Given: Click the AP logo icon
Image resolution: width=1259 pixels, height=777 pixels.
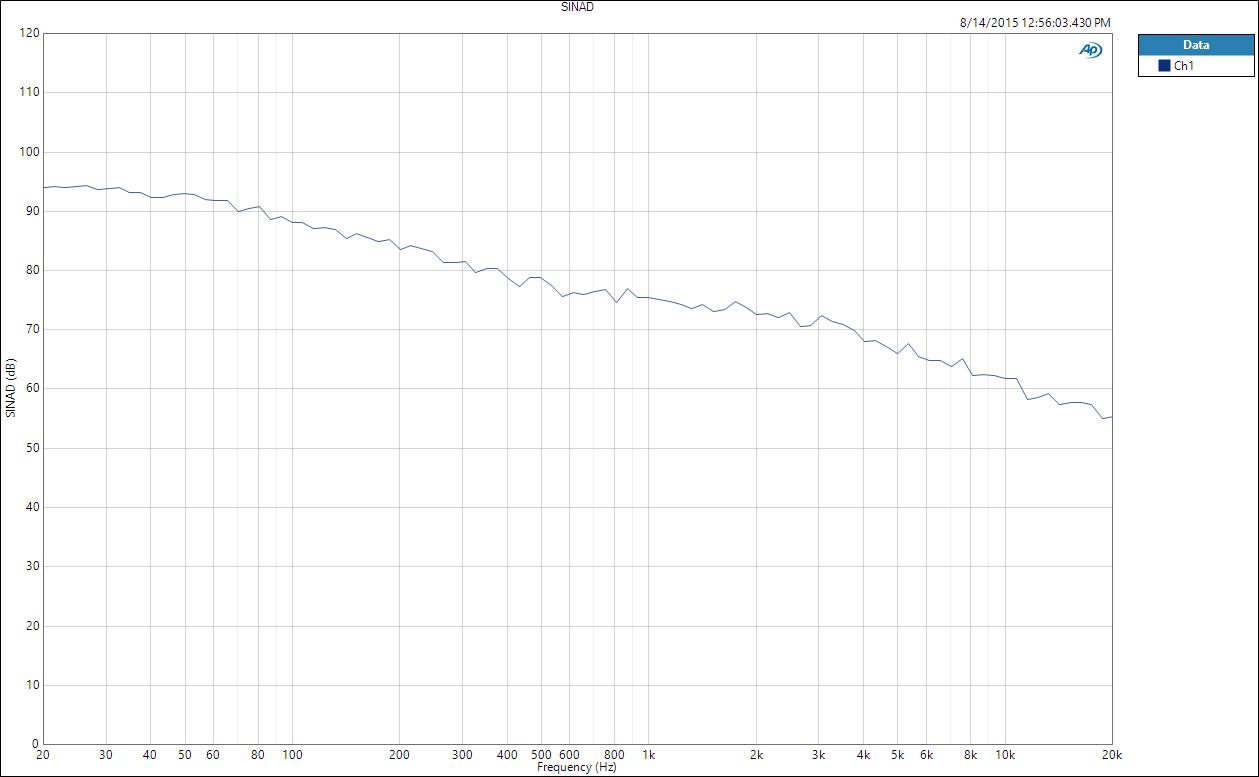Looking at the screenshot, I should pos(1090,50).
